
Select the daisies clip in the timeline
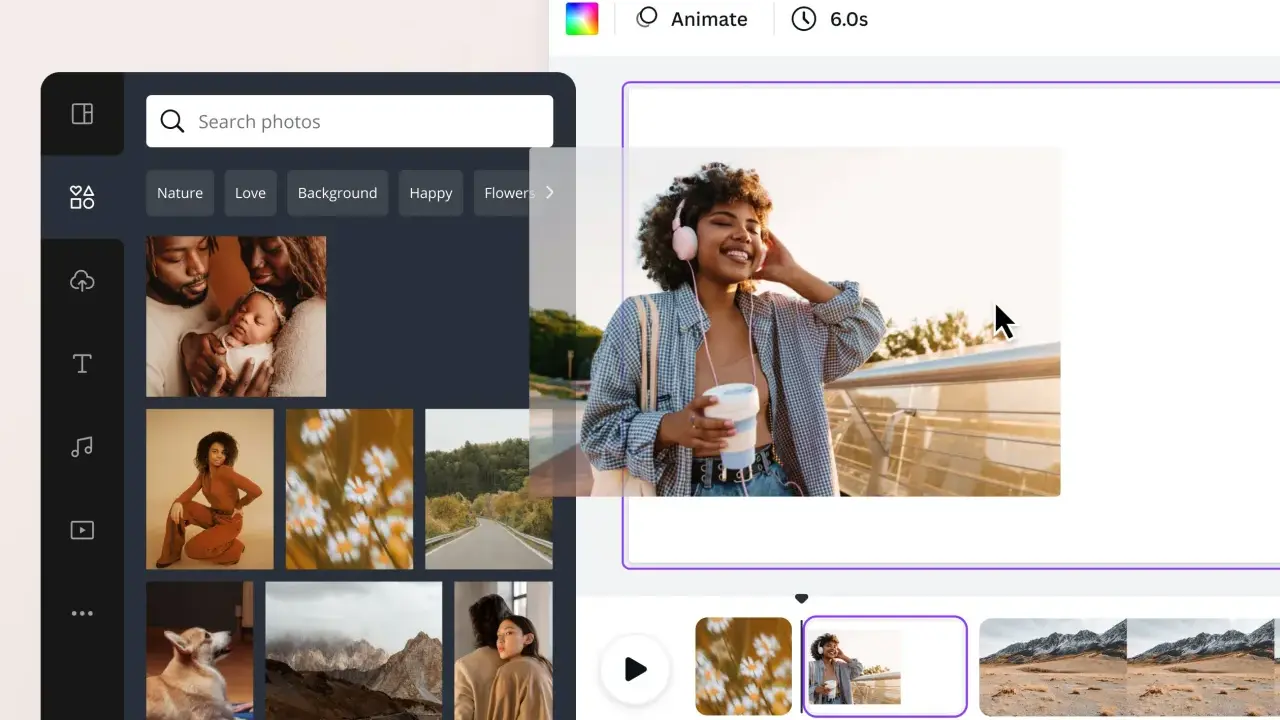(743, 666)
